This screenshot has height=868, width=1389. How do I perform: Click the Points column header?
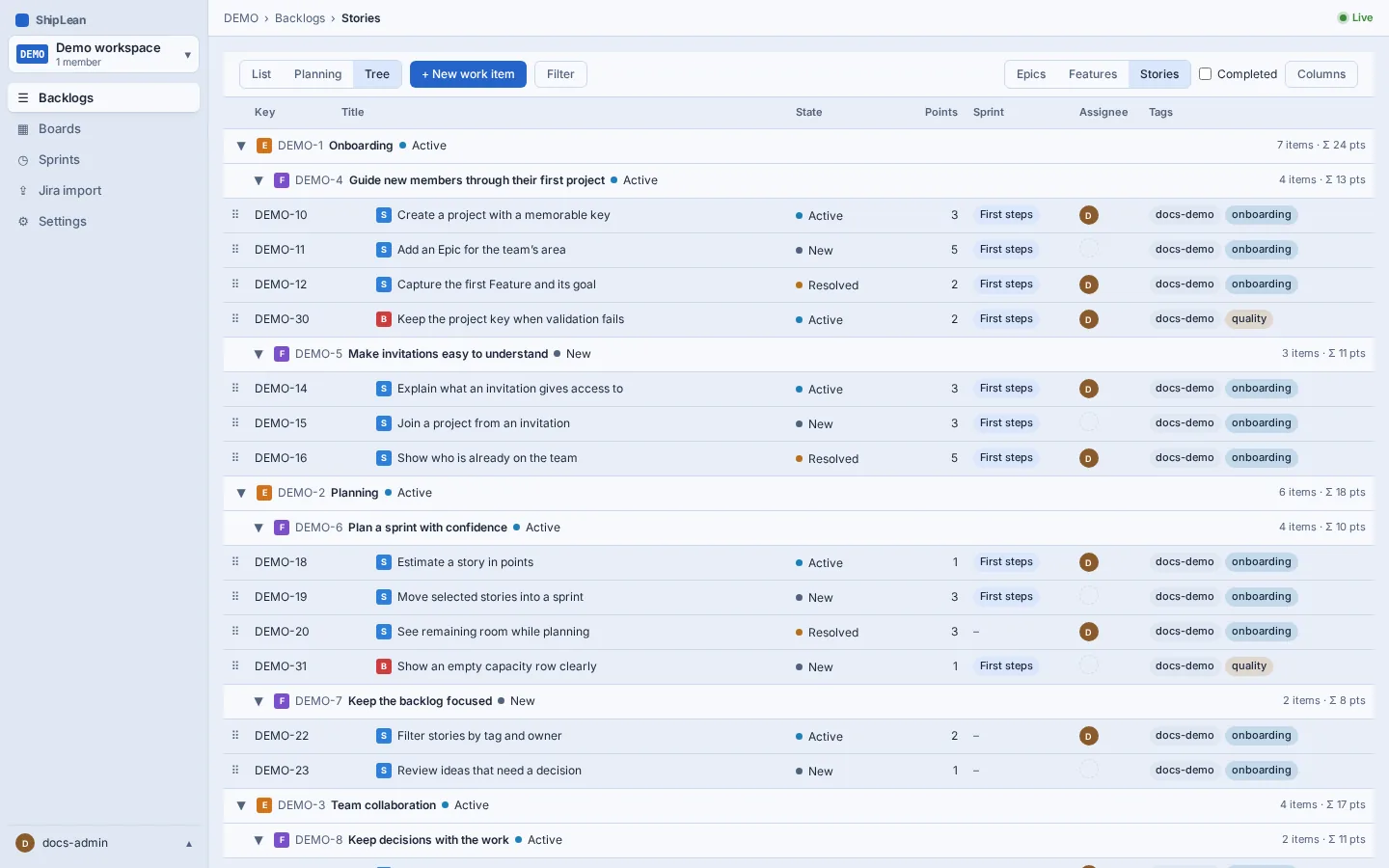[x=940, y=112]
